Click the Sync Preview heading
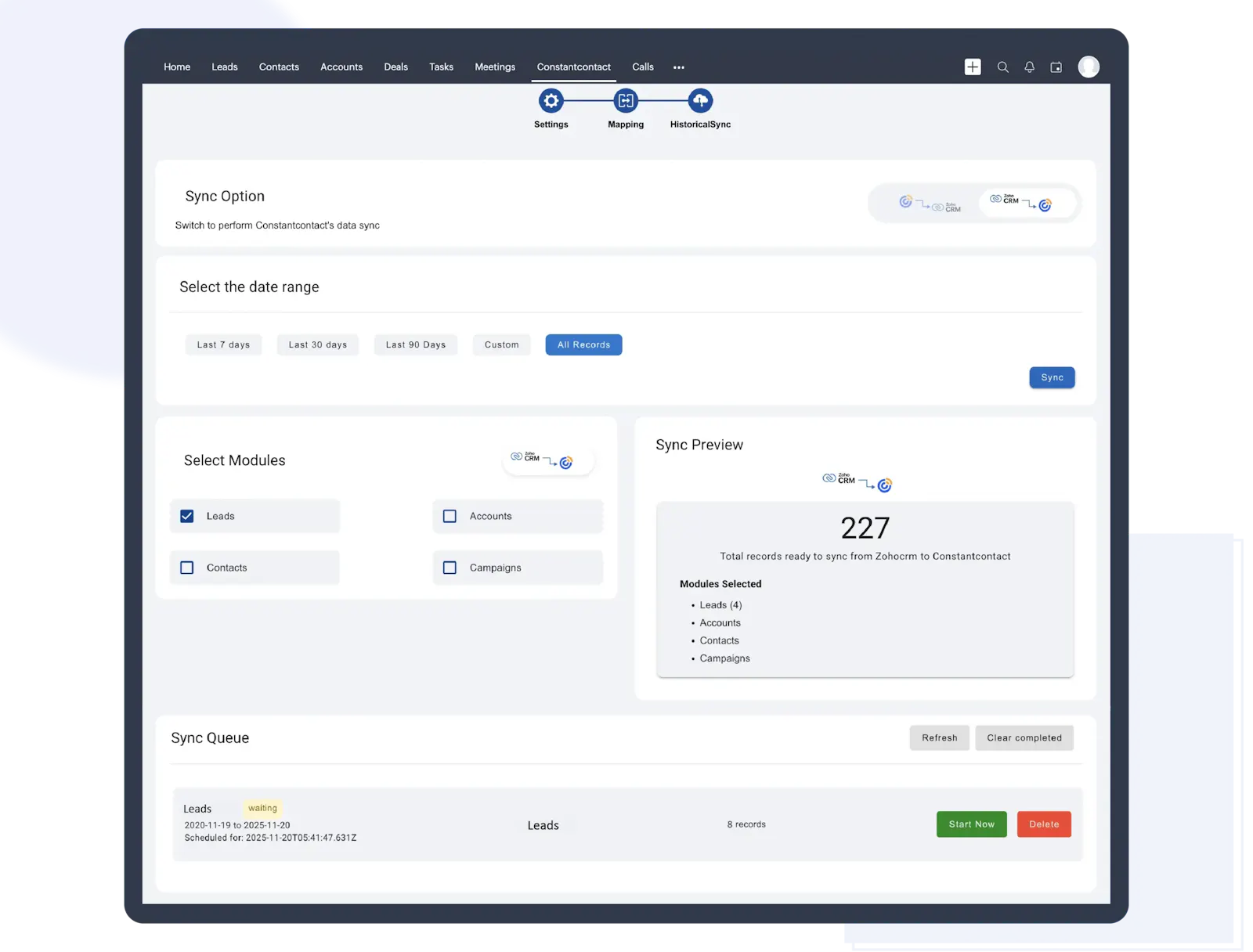The width and height of the screenshot is (1253, 952). click(699, 445)
